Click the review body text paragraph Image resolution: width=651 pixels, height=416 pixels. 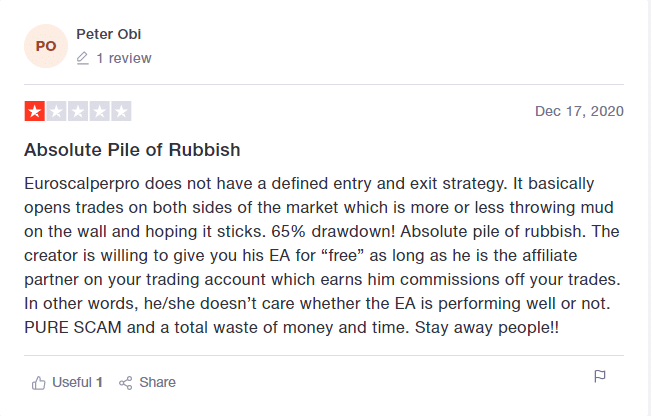coord(322,255)
